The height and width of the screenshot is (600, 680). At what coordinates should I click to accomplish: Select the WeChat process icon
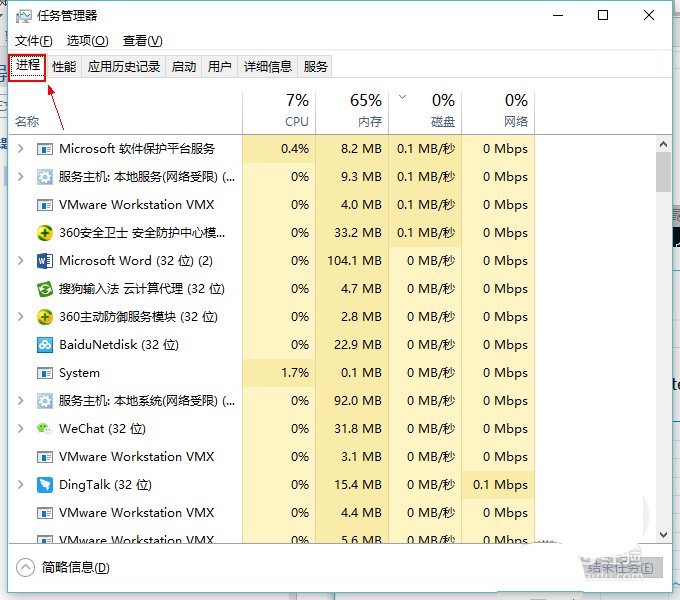[x=45, y=429]
